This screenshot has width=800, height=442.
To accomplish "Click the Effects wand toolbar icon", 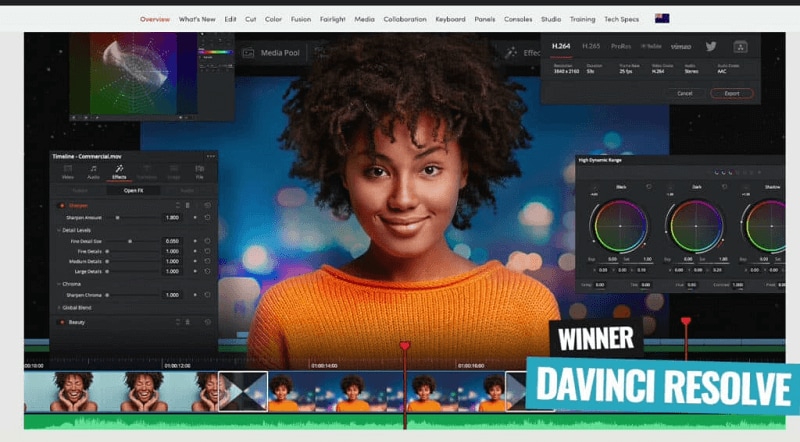I will 511,53.
